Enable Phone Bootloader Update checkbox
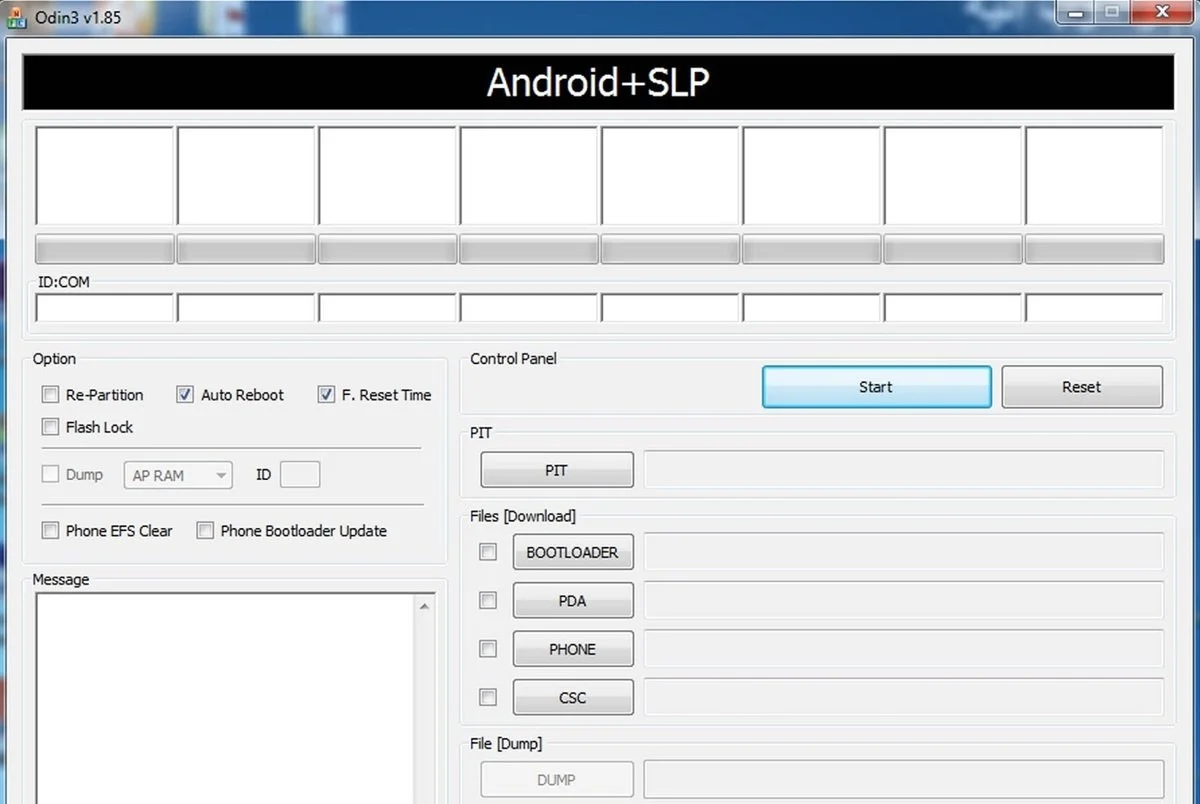1200x804 pixels. (205, 531)
